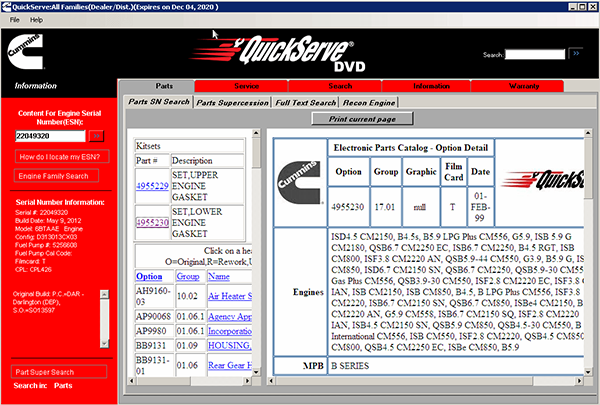Screen dimensions: 600x405
Task: Click down arrow of Original Build info scrollbar
Action: pos(104,343)
